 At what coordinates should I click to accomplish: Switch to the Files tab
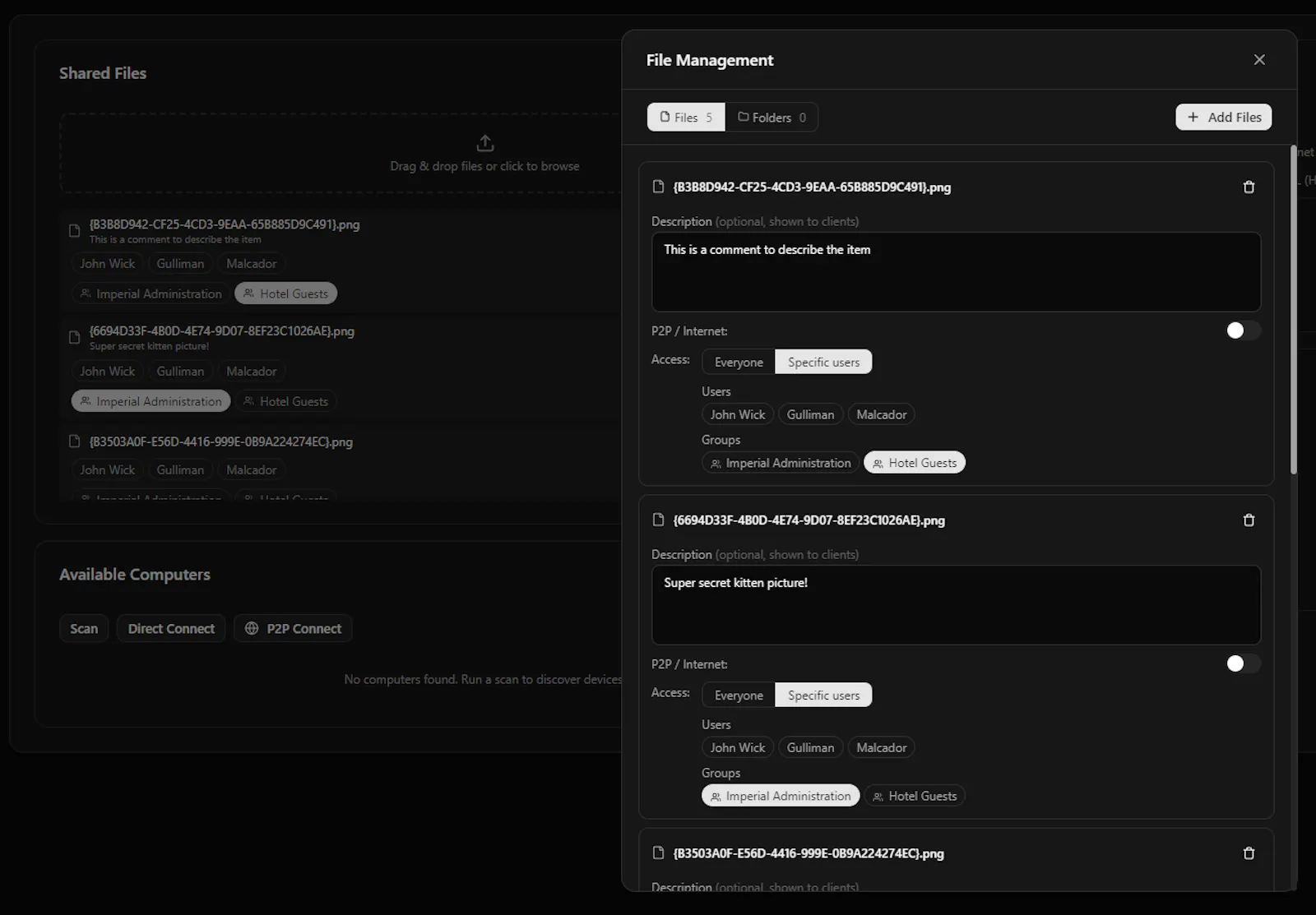[686, 117]
